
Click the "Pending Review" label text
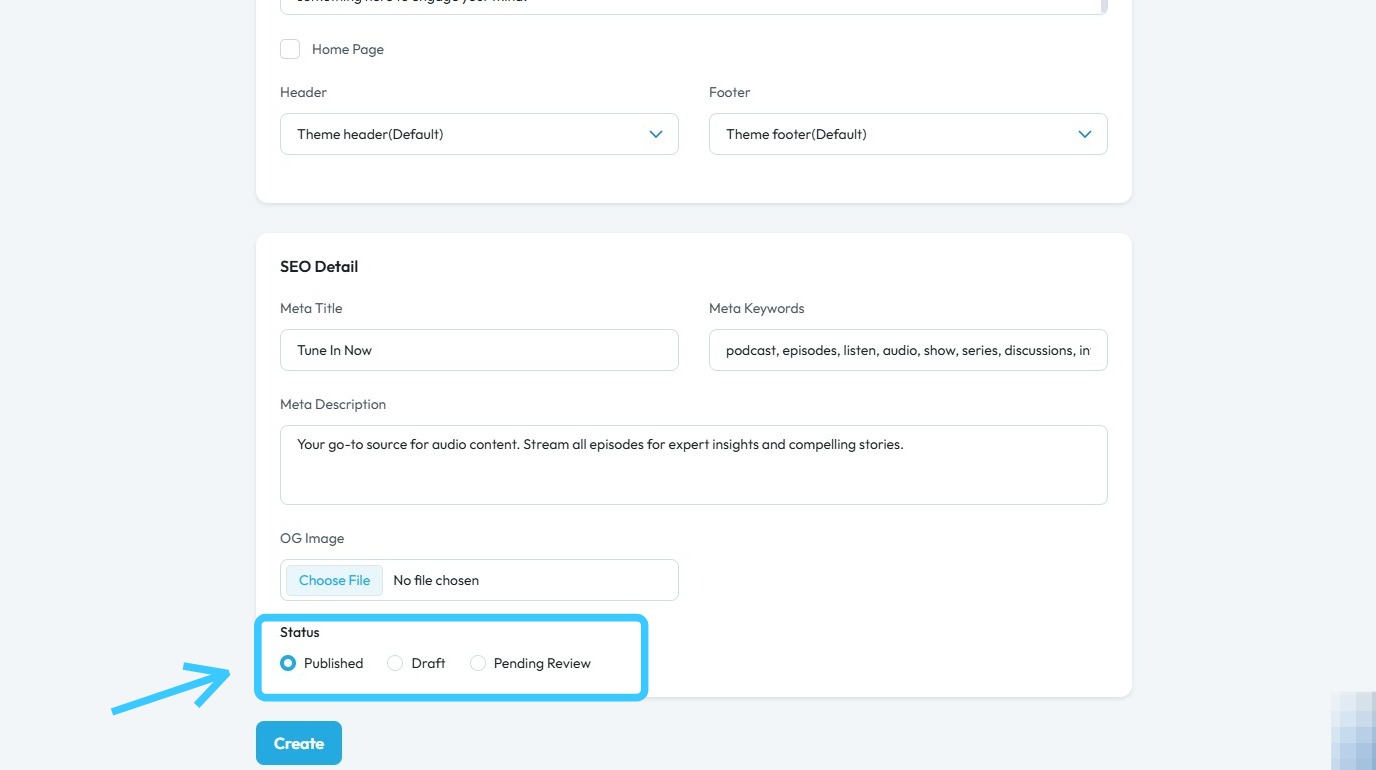point(542,663)
